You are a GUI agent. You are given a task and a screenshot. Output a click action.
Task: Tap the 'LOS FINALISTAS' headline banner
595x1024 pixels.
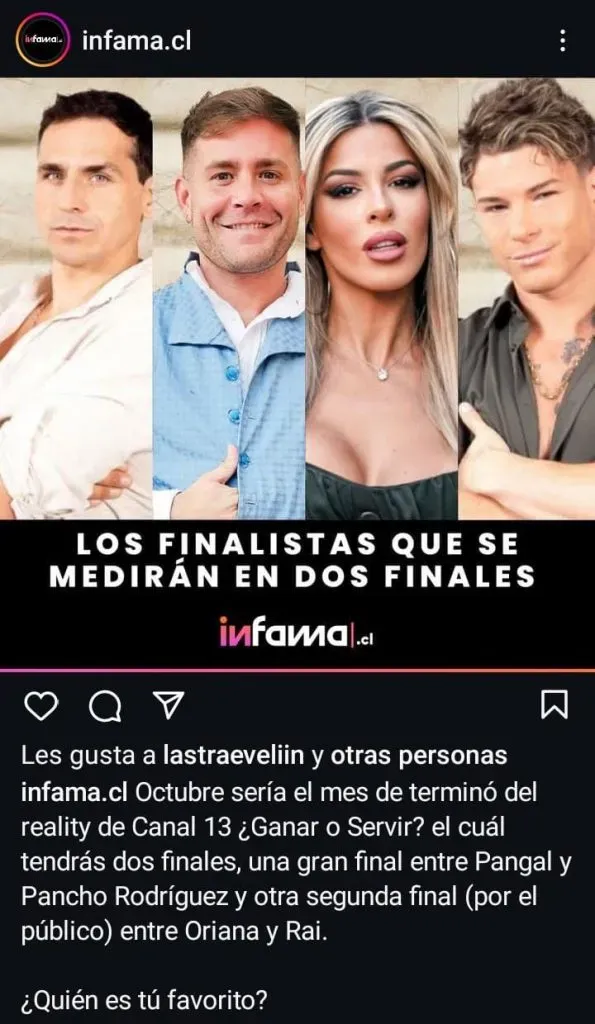pos(297,560)
